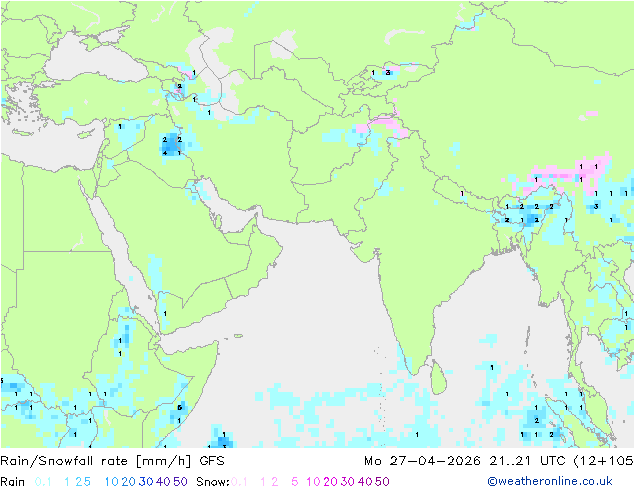Select the rain legend value 10
The height and width of the screenshot is (490, 634).
tap(112, 482)
